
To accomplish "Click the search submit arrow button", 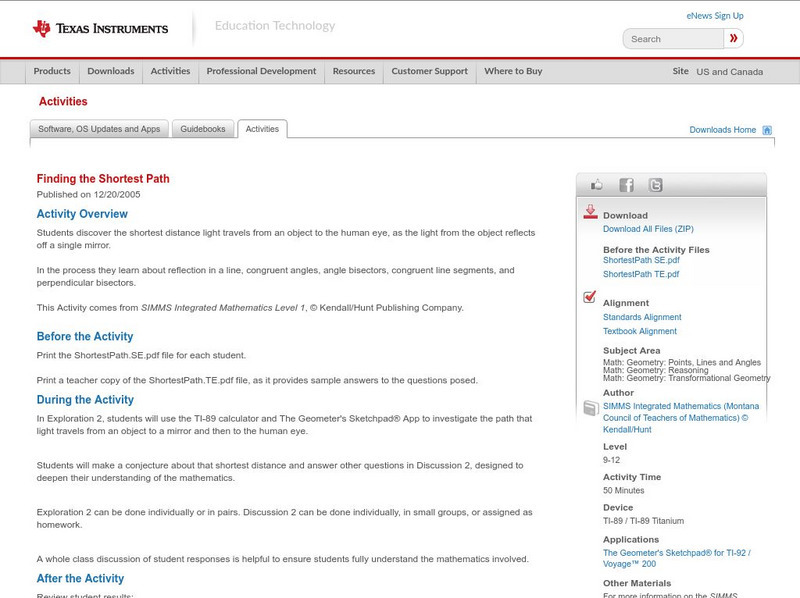I will (x=734, y=38).
